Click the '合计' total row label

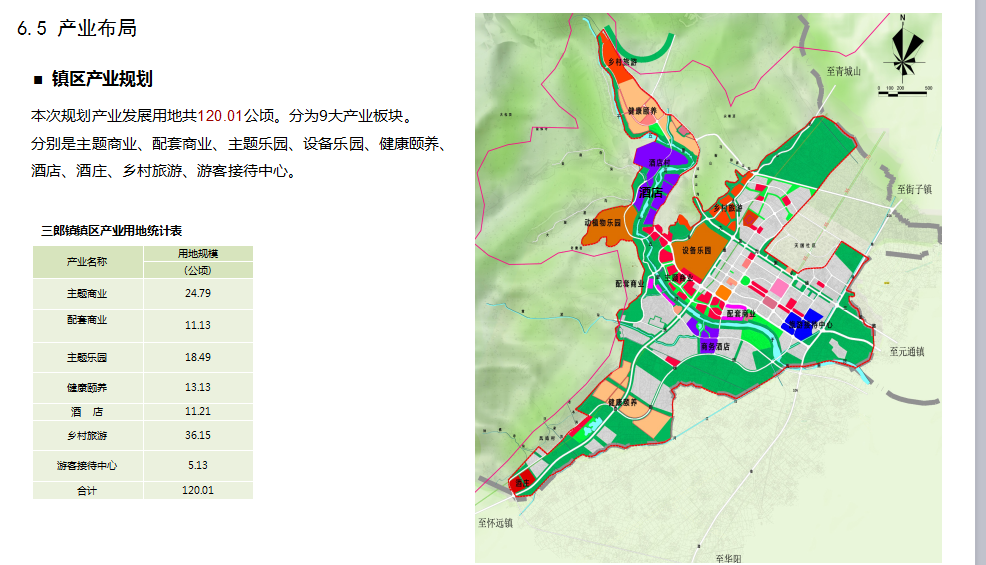pos(87,491)
